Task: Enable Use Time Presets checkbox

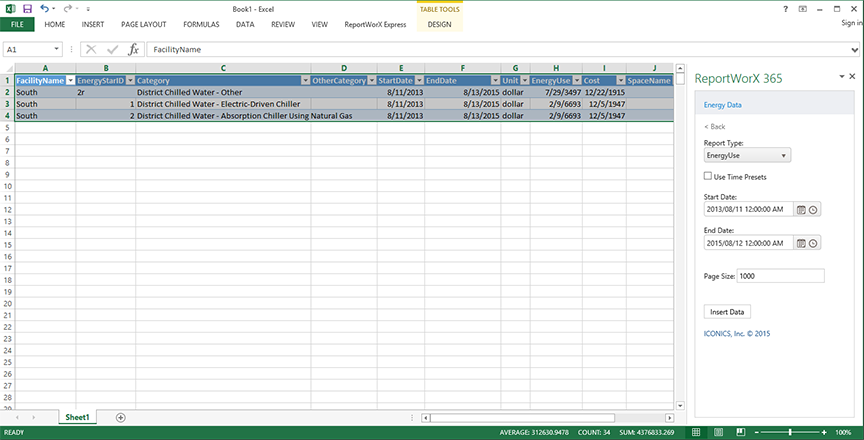Action: pyautogui.click(x=708, y=176)
